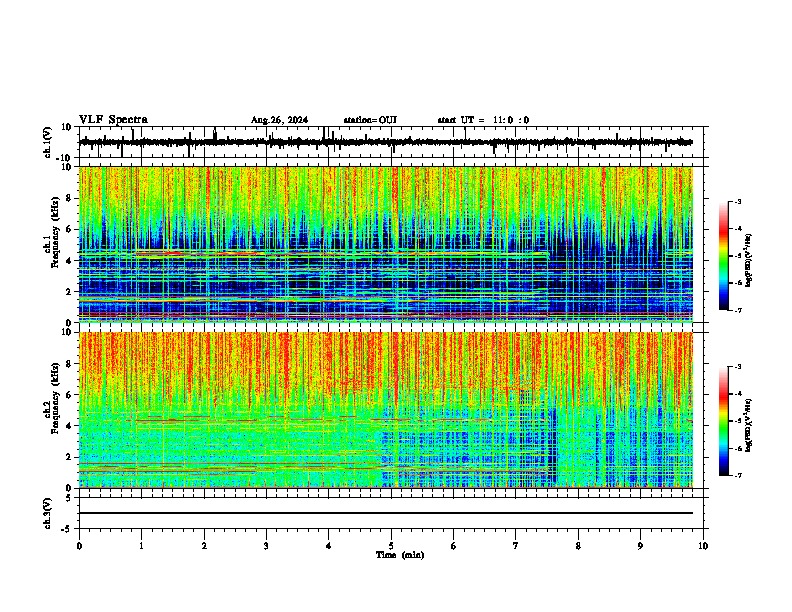Click the ch.1 spectrogram color scale bar
792x612 pixels.
tap(724, 256)
